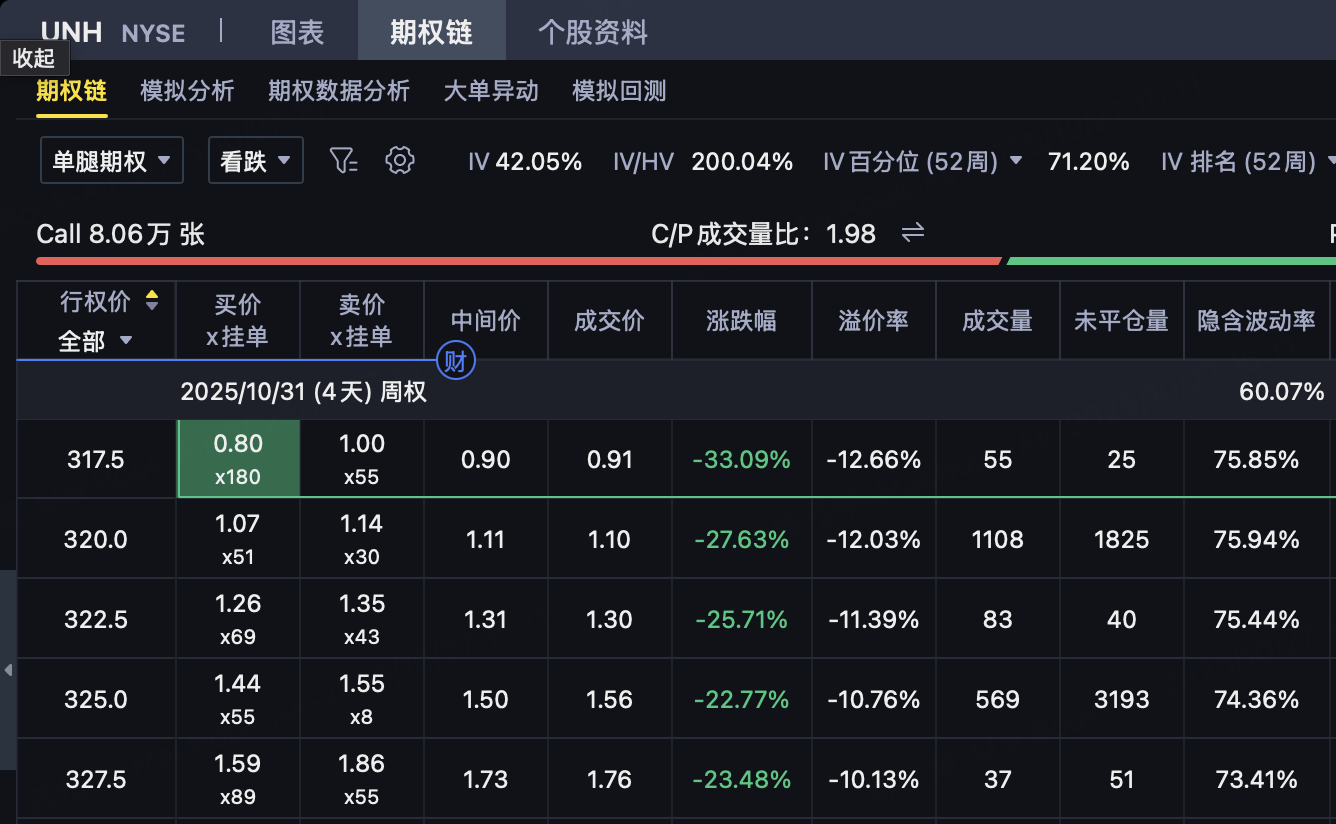The width and height of the screenshot is (1336, 824).
Task: Click the -22.77% change value
Action: (742, 700)
